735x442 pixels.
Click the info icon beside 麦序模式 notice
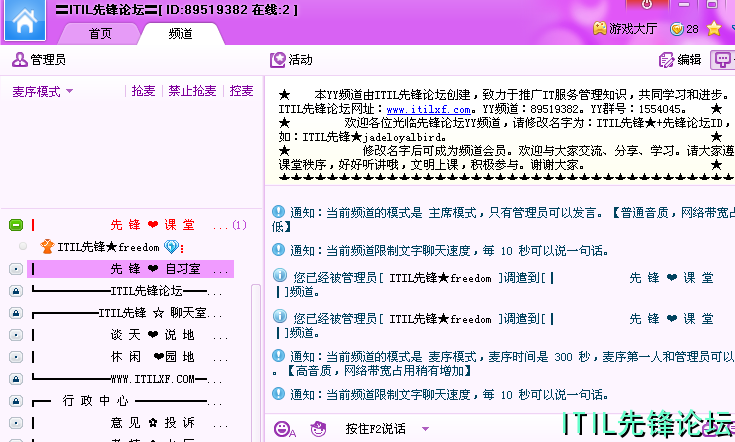point(278,356)
